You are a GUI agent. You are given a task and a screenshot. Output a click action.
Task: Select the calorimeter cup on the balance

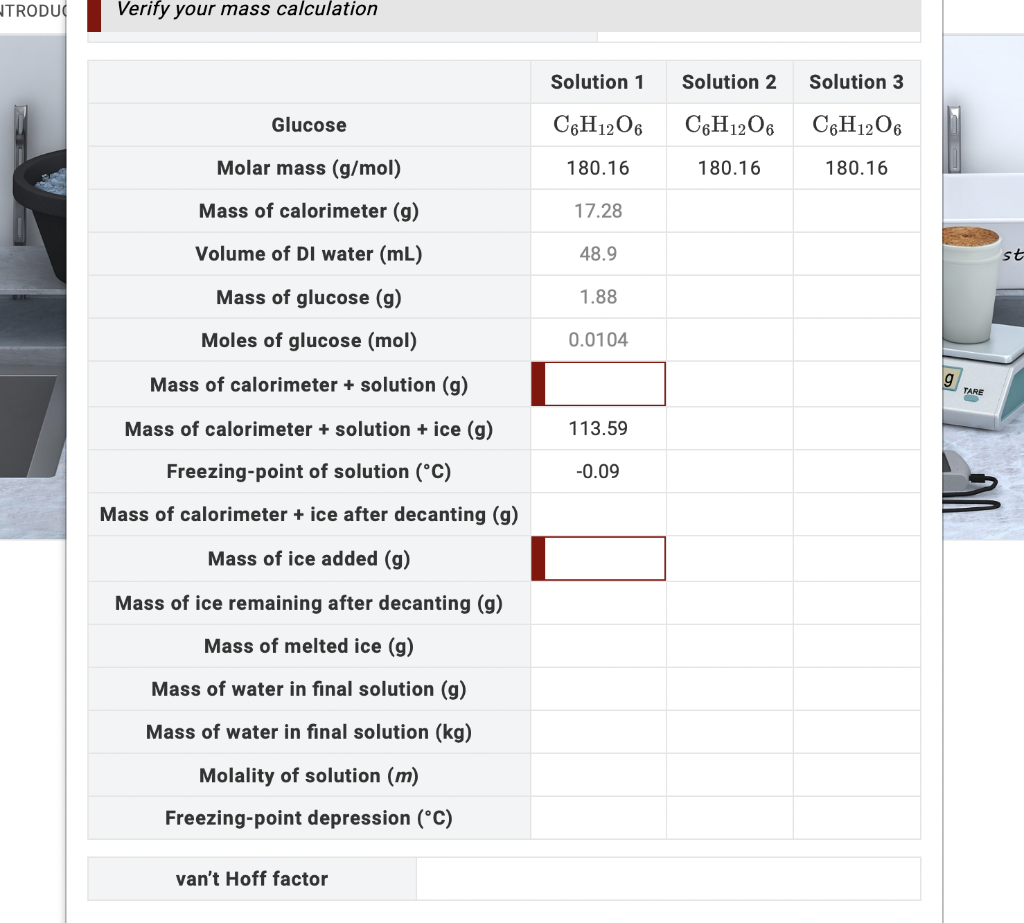[x=971, y=284]
